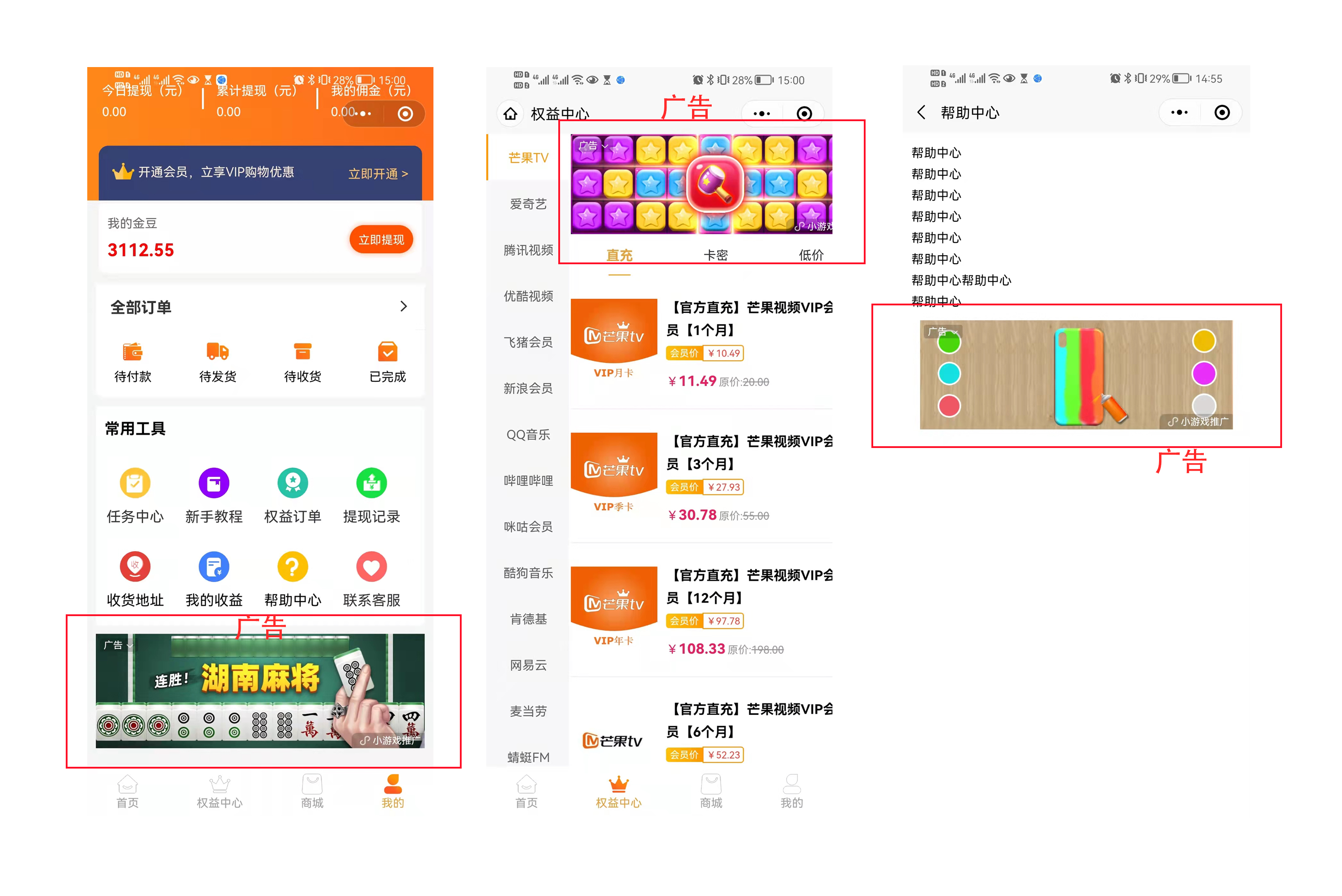Tap 湖南麻将 ad banner
Image resolution: width=1342 pixels, height=896 pixels.
pyautogui.click(x=260, y=691)
